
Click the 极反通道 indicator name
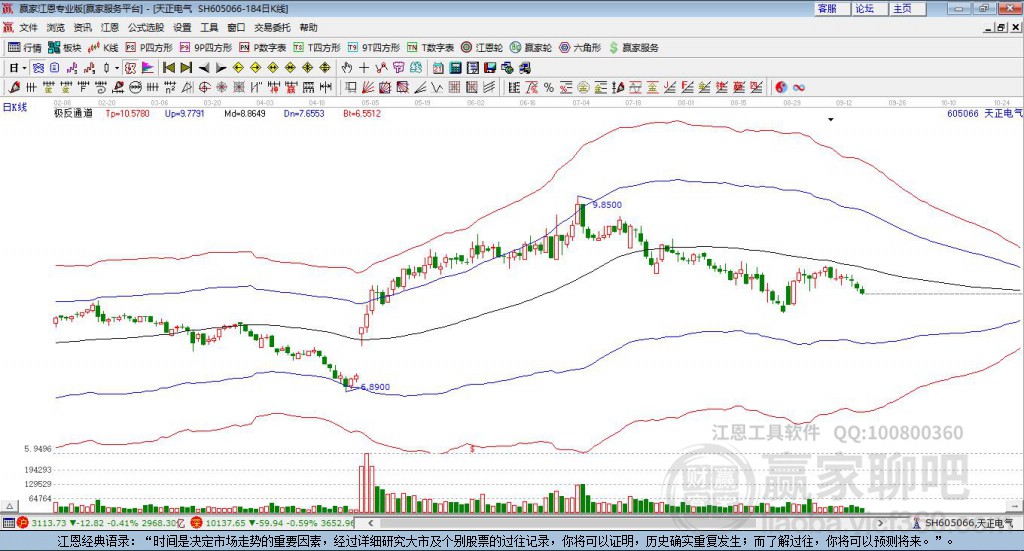[73, 113]
